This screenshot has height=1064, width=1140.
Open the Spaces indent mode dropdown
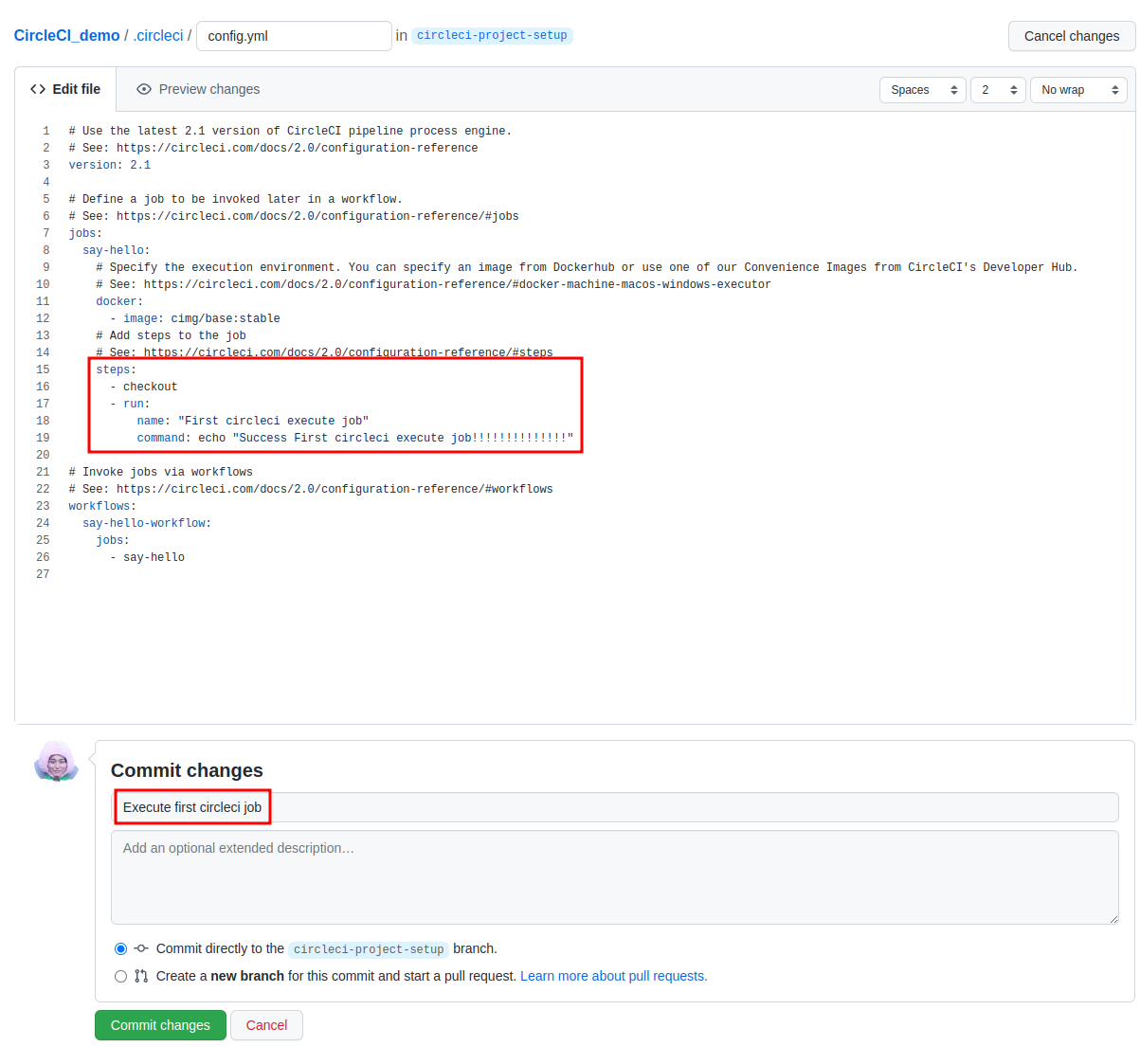point(923,90)
